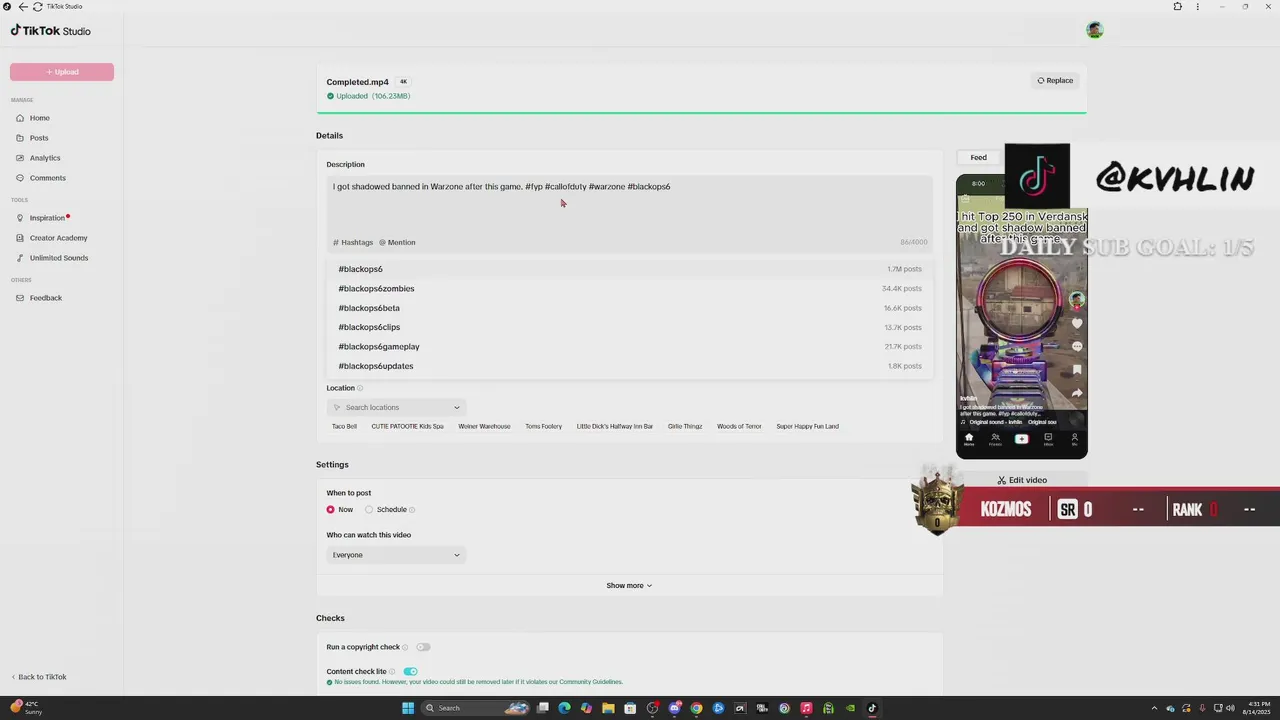Enable the Run a copyright check switch
Image resolution: width=1280 pixels, height=720 pixels.
click(x=424, y=647)
